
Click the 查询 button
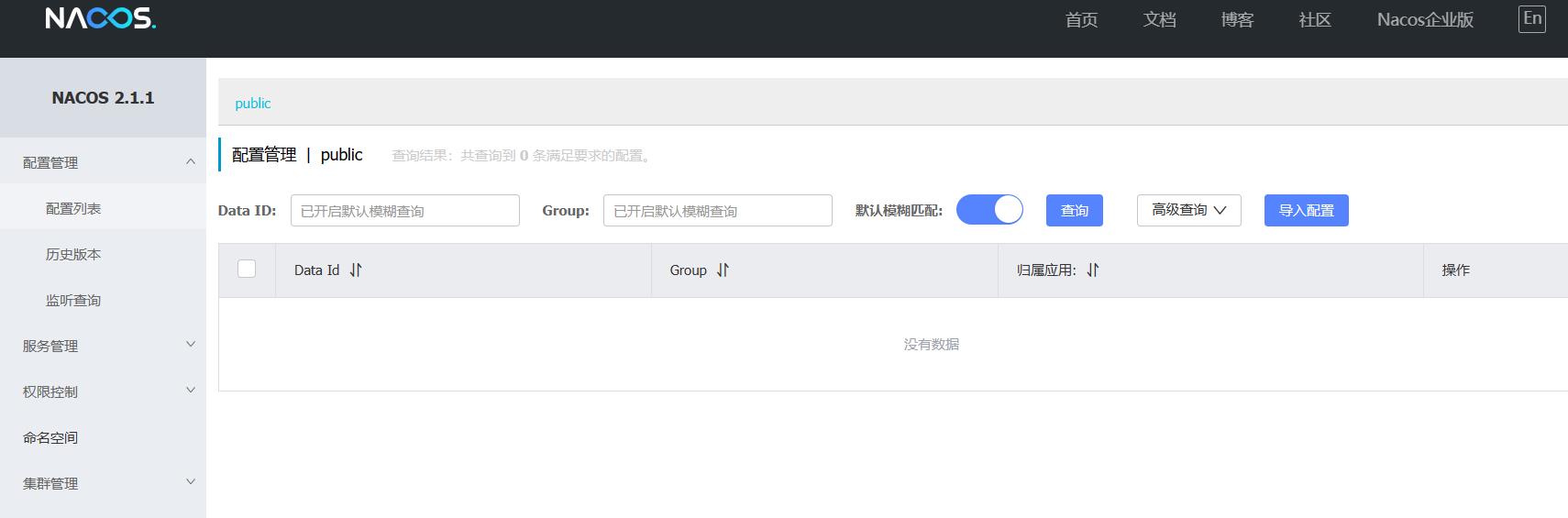(1074, 210)
